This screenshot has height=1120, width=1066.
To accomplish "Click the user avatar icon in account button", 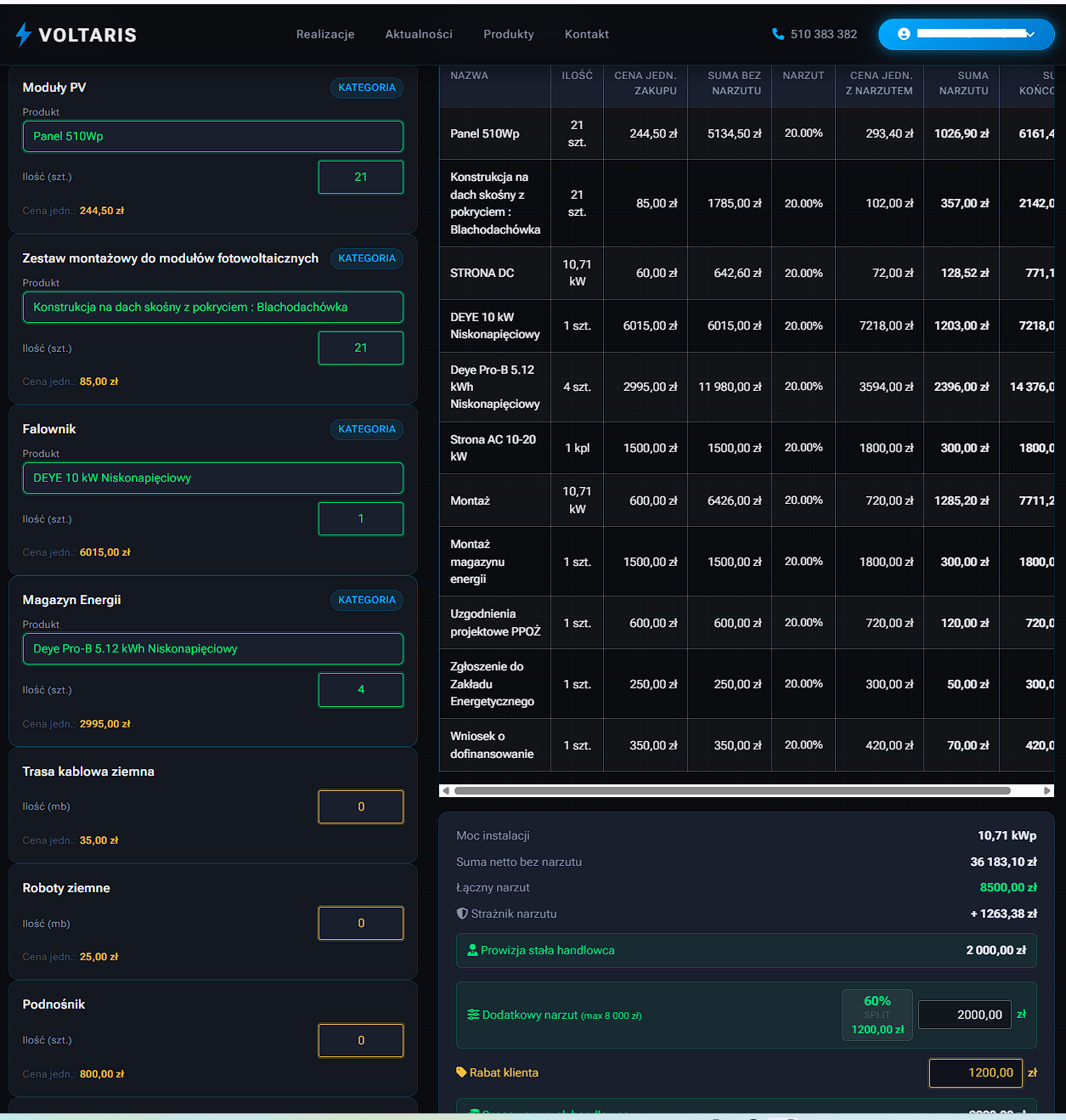I will (904, 34).
